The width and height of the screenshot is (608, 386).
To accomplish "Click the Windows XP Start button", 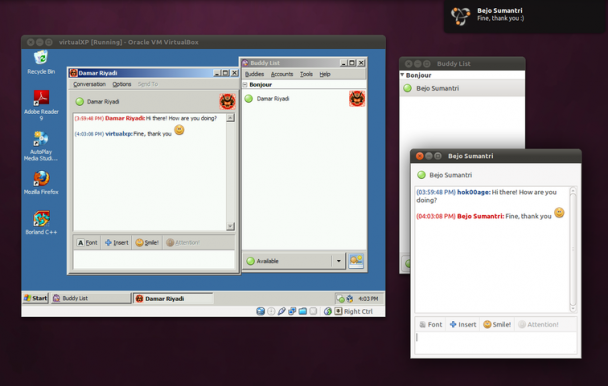I will click(35, 298).
